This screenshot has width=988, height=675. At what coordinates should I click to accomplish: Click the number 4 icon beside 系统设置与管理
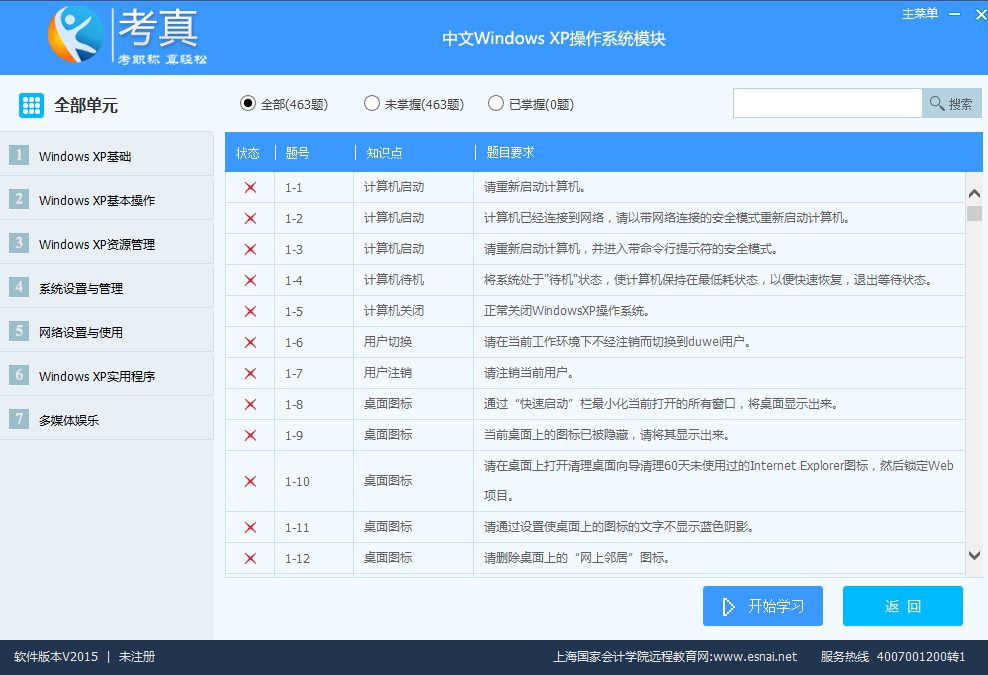[19, 287]
